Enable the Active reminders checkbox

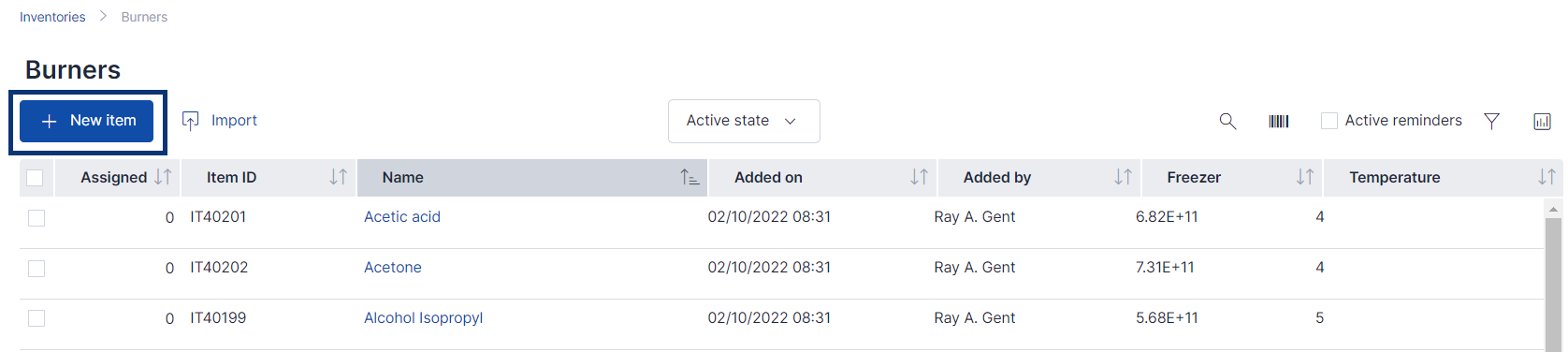[x=1328, y=121]
